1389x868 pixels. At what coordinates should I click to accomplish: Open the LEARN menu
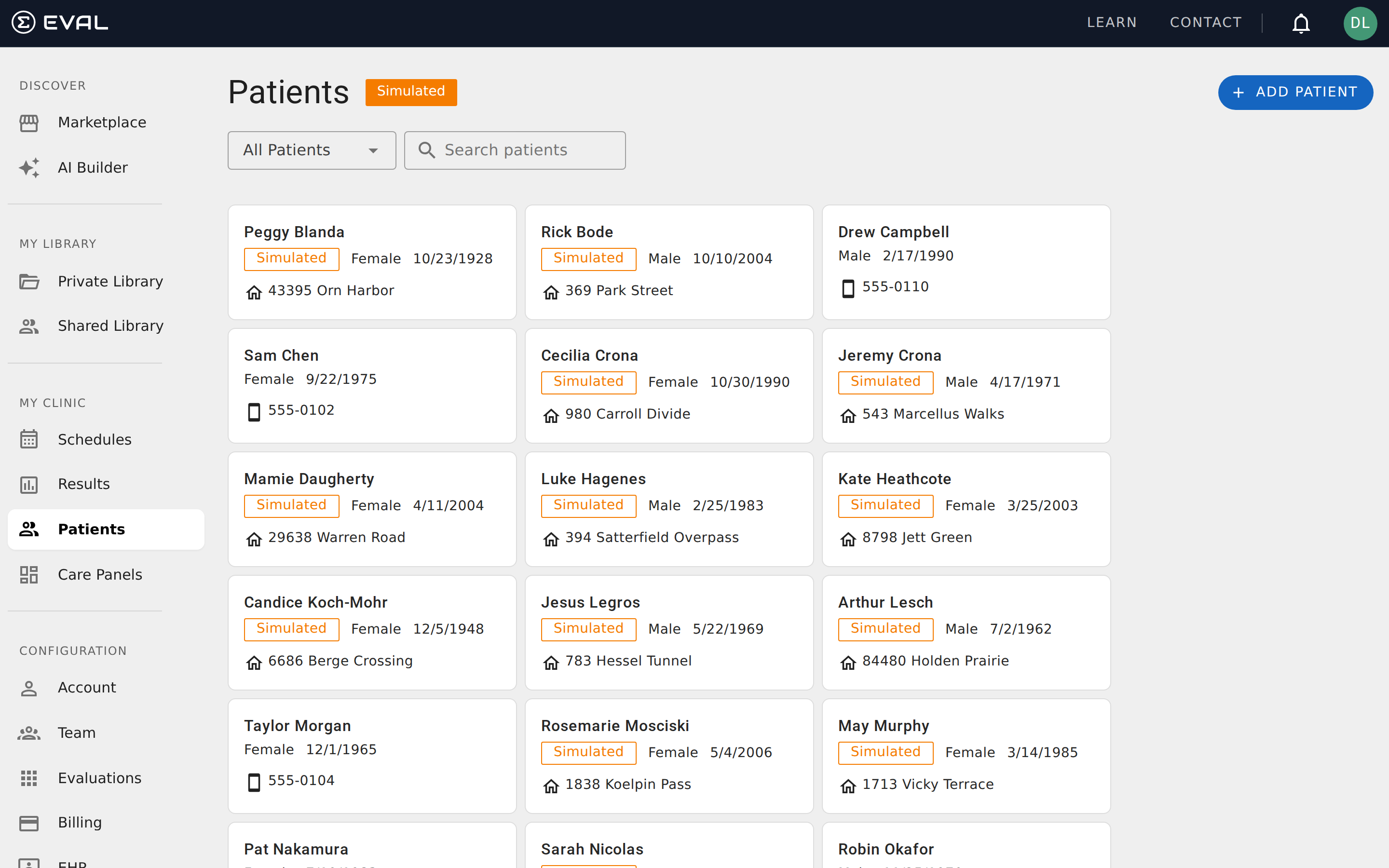1111,22
